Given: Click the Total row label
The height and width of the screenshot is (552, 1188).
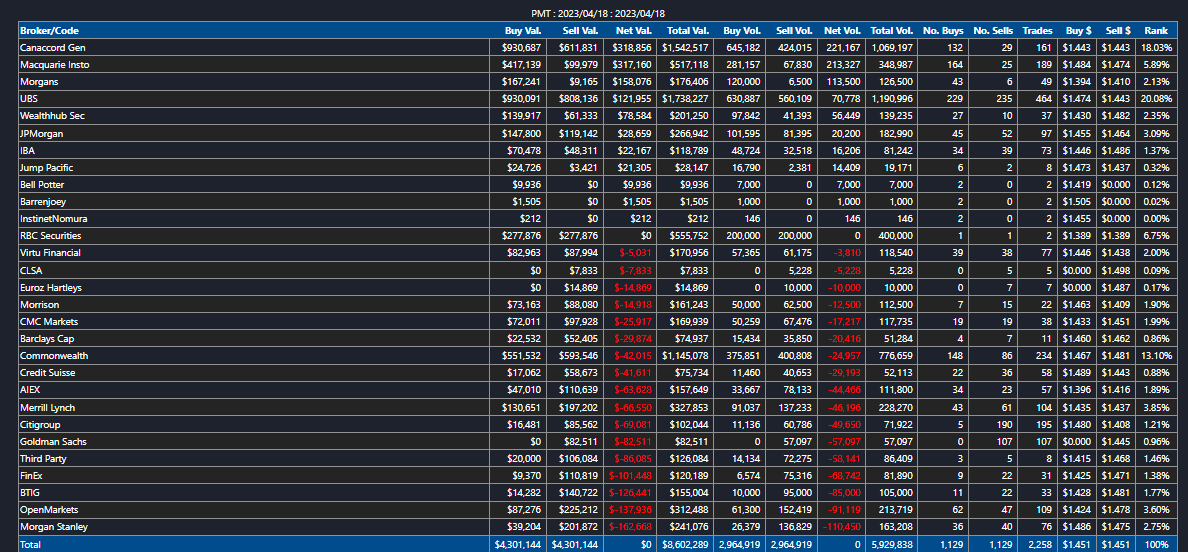Looking at the screenshot, I should click(30, 544).
